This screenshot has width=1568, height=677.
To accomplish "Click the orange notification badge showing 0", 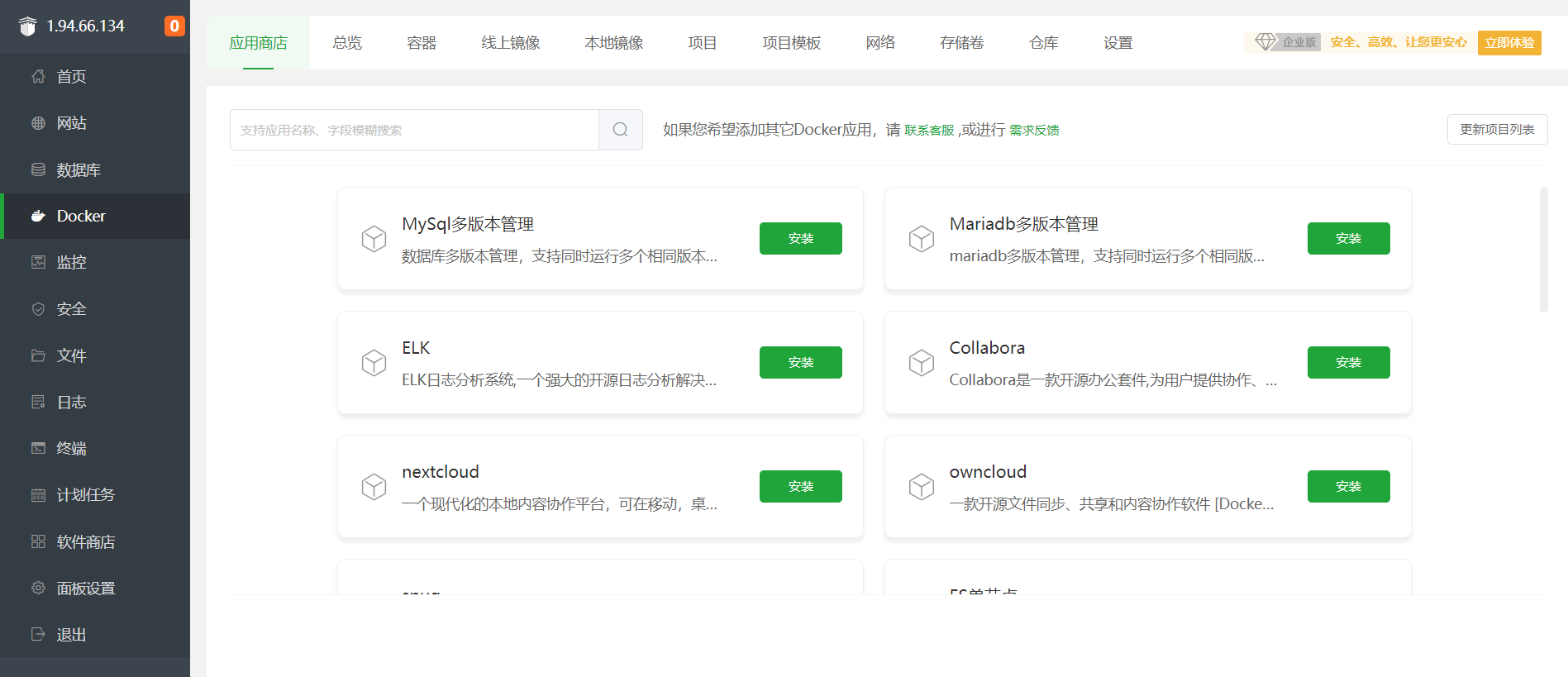I will pyautogui.click(x=174, y=26).
